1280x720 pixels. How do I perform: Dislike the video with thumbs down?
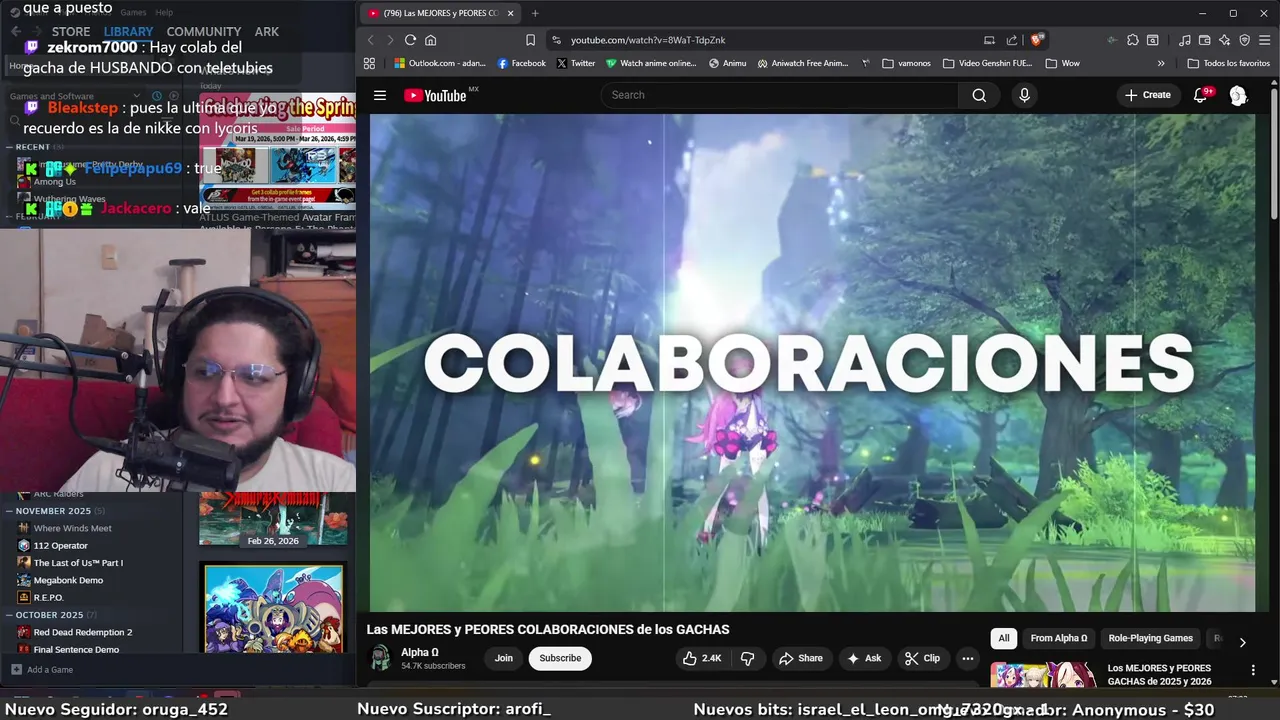point(747,658)
